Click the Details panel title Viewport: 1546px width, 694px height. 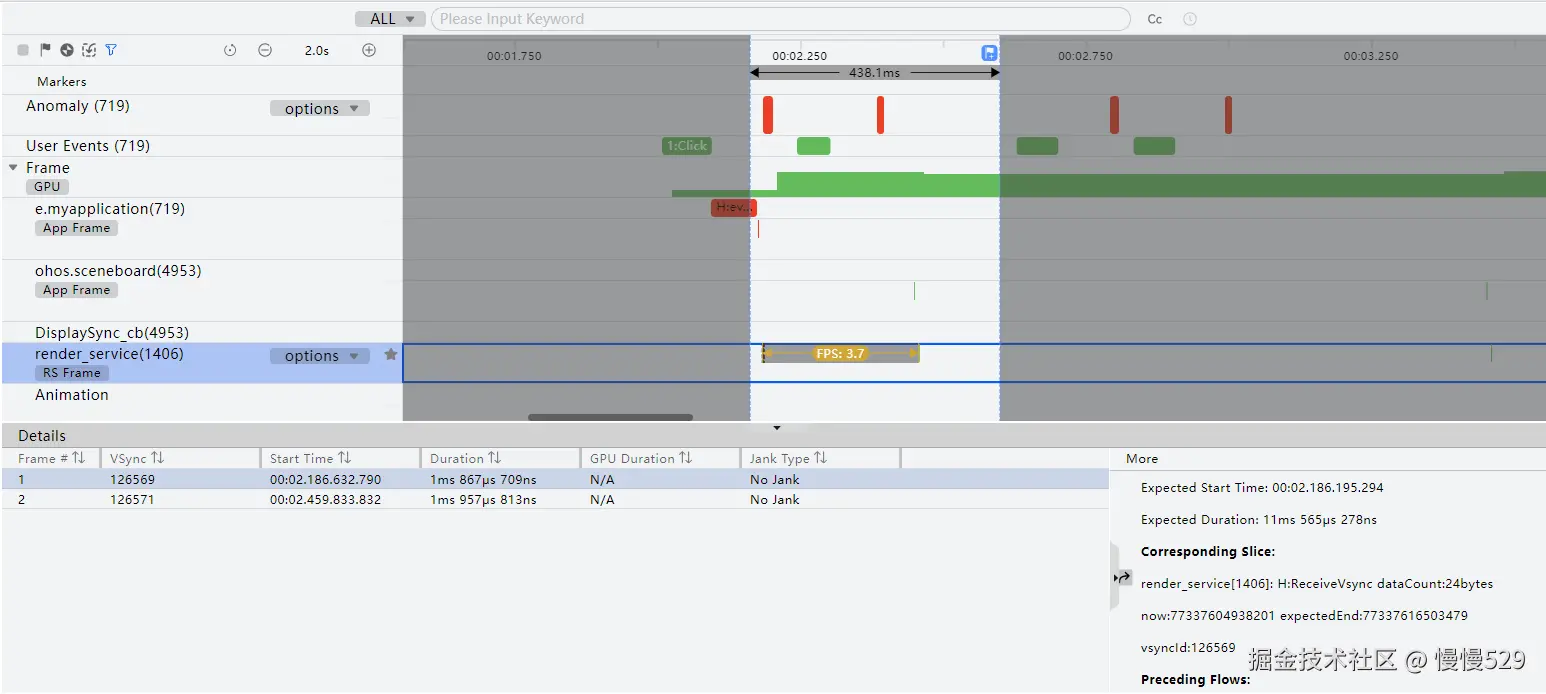42,436
